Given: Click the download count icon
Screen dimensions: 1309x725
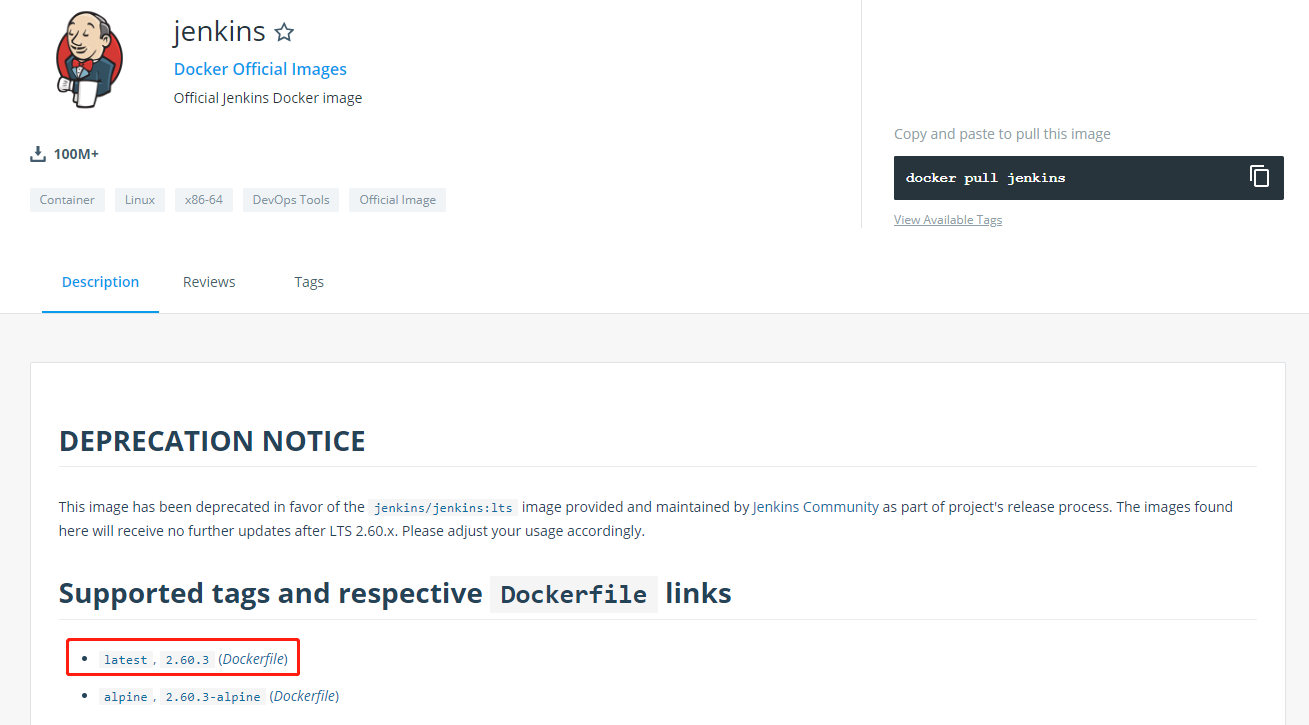Looking at the screenshot, I should 38,154.
